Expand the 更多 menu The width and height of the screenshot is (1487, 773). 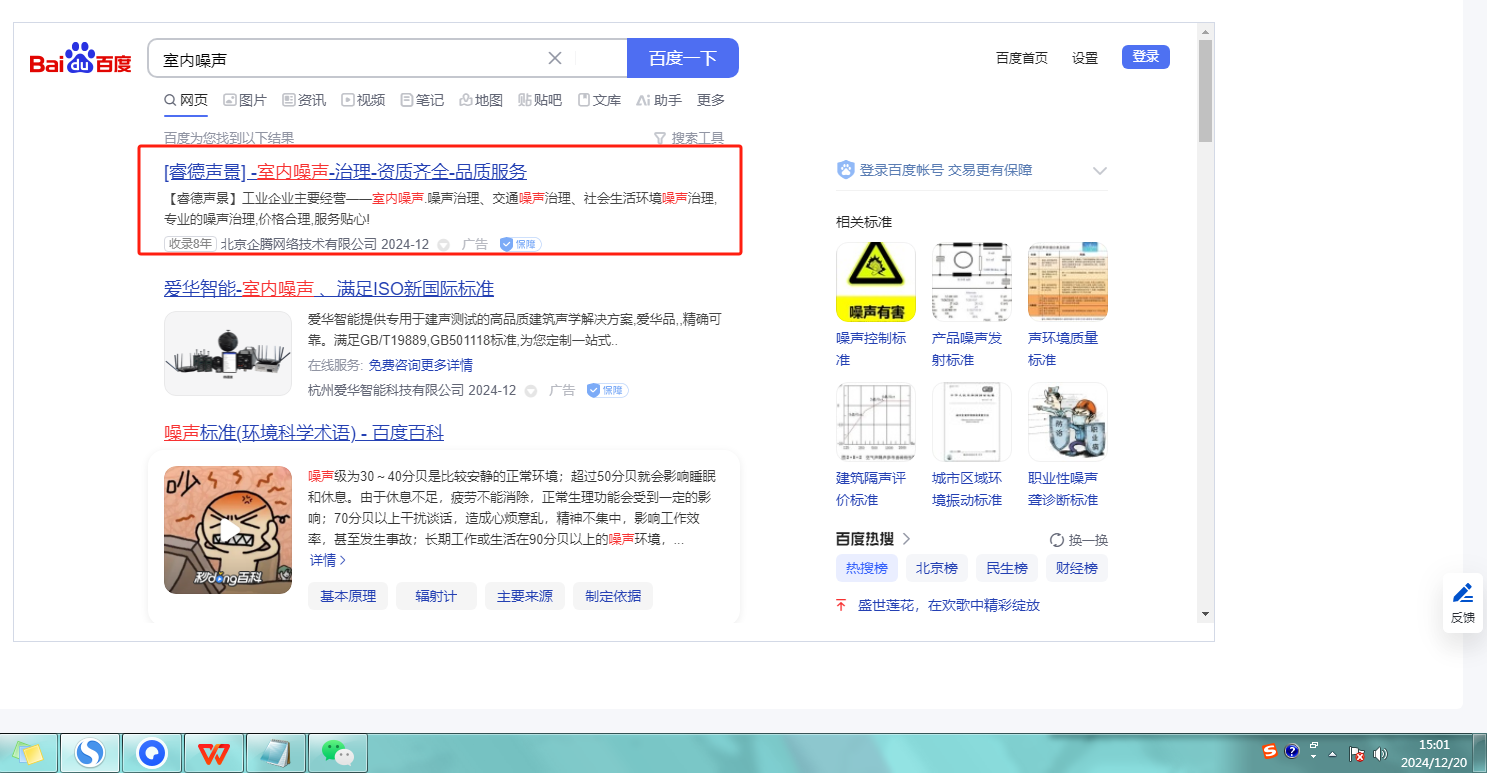pyautogui.click(x=711, y=100)
